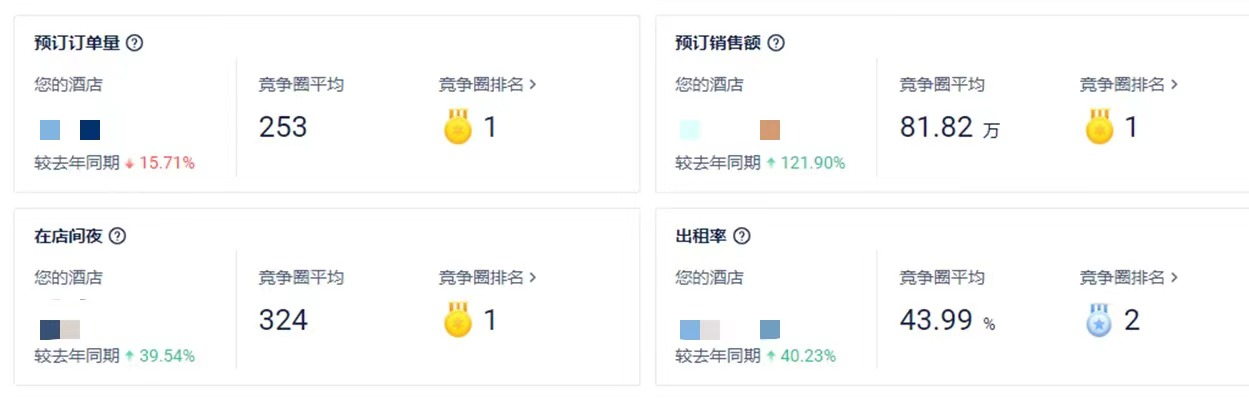Expand 竞争圈排名 in the 预订订单量 card
Viewport: 1249px width, 399px height.
point(488,85)
